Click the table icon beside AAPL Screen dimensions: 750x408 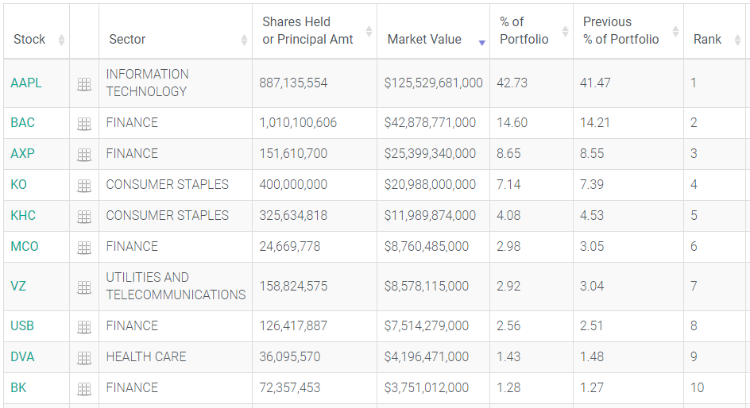tap(84, 84)
